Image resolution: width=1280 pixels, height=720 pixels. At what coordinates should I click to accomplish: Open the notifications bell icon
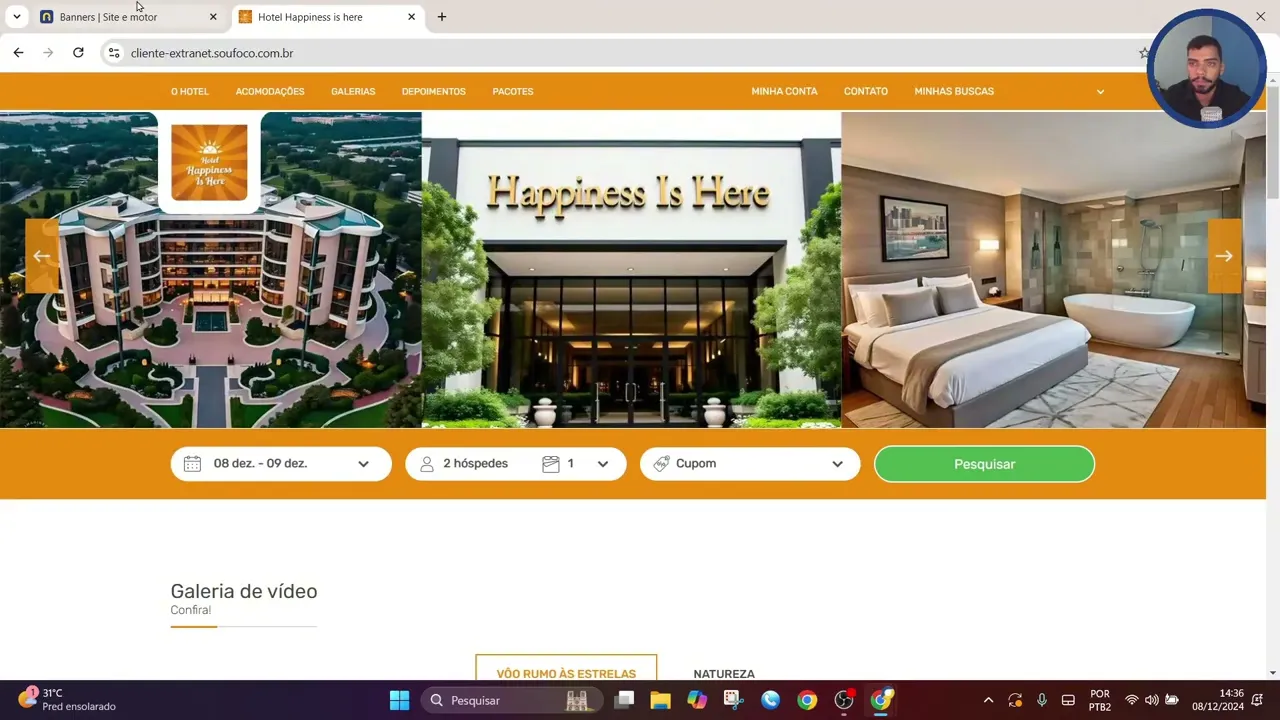click(1259, 700)
